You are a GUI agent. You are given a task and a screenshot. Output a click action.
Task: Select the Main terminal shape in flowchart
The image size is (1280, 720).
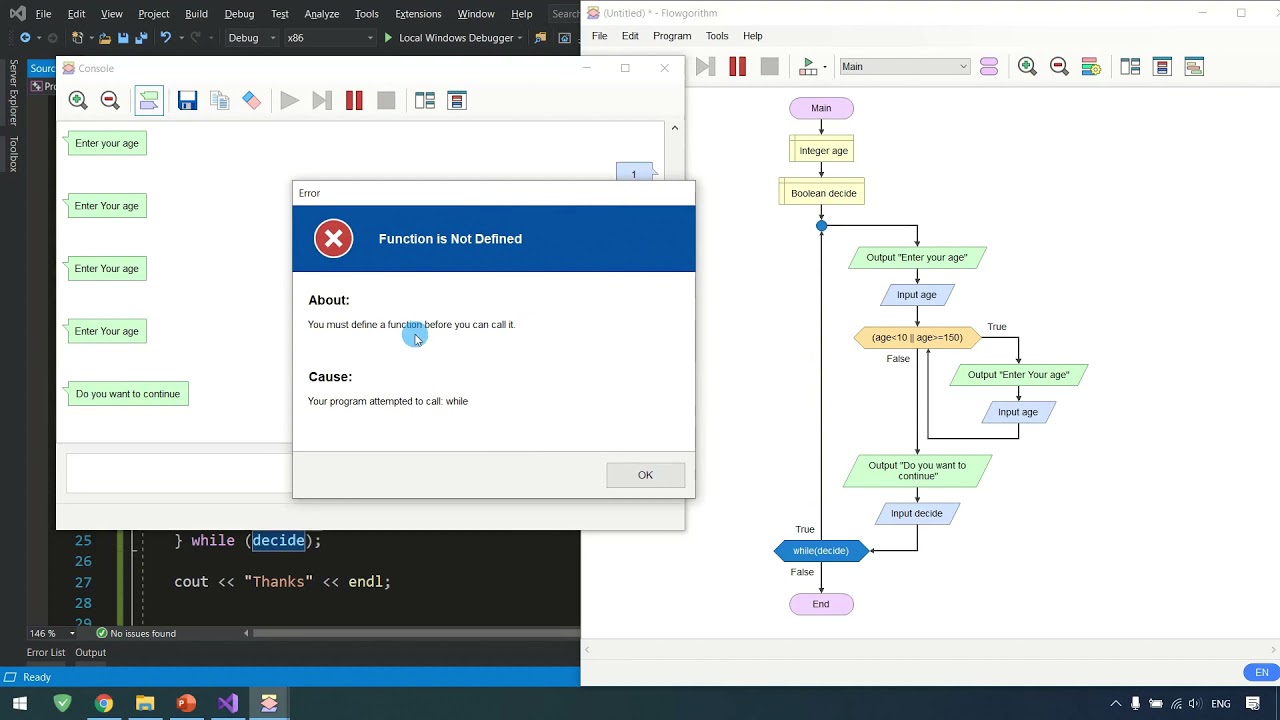[x=821, y=108]
